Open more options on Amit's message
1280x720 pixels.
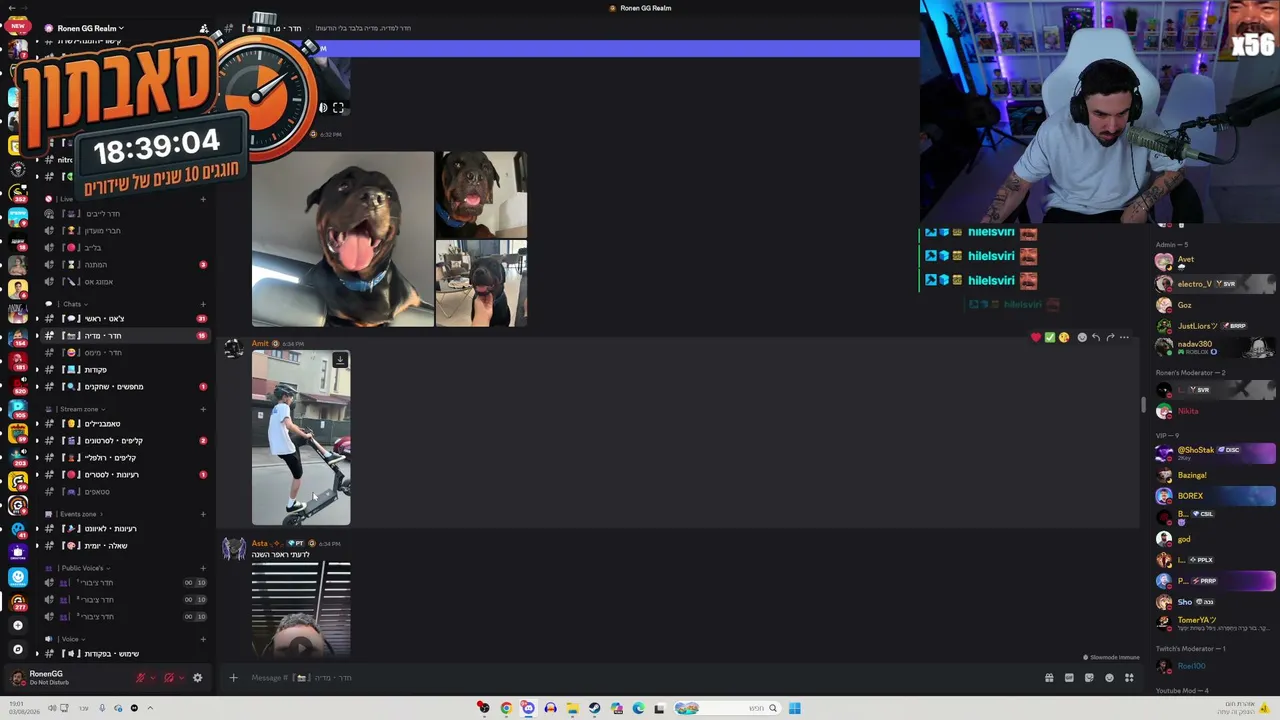click(1124, 337)
